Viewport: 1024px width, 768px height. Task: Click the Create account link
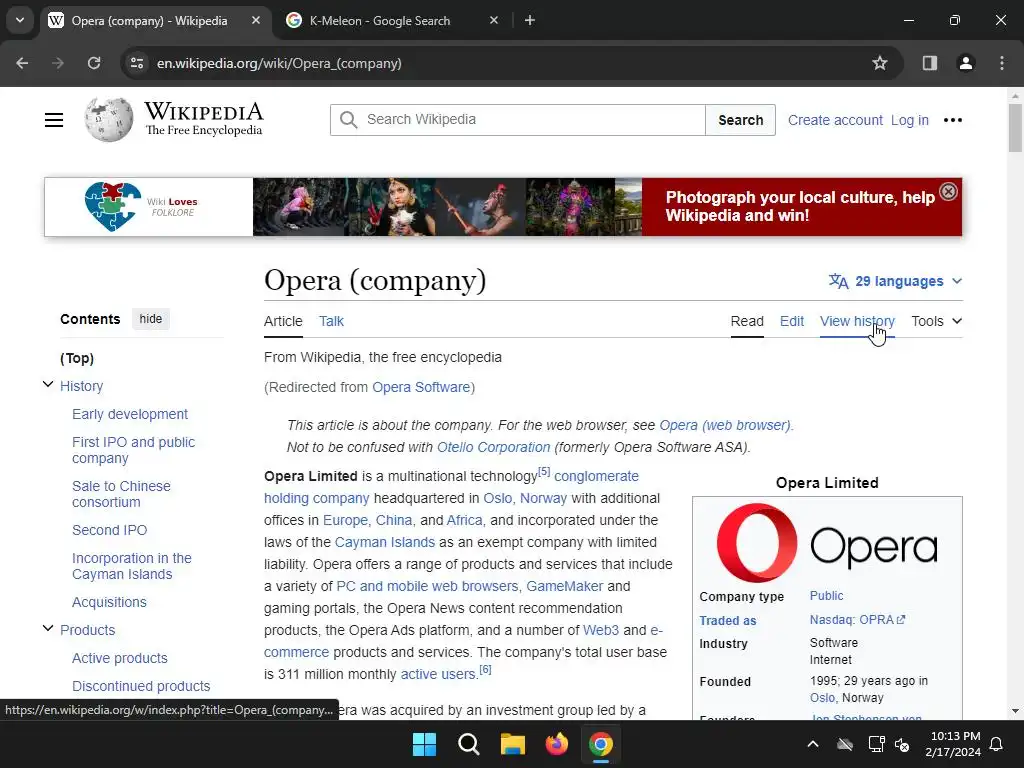[x=835, y=120]
